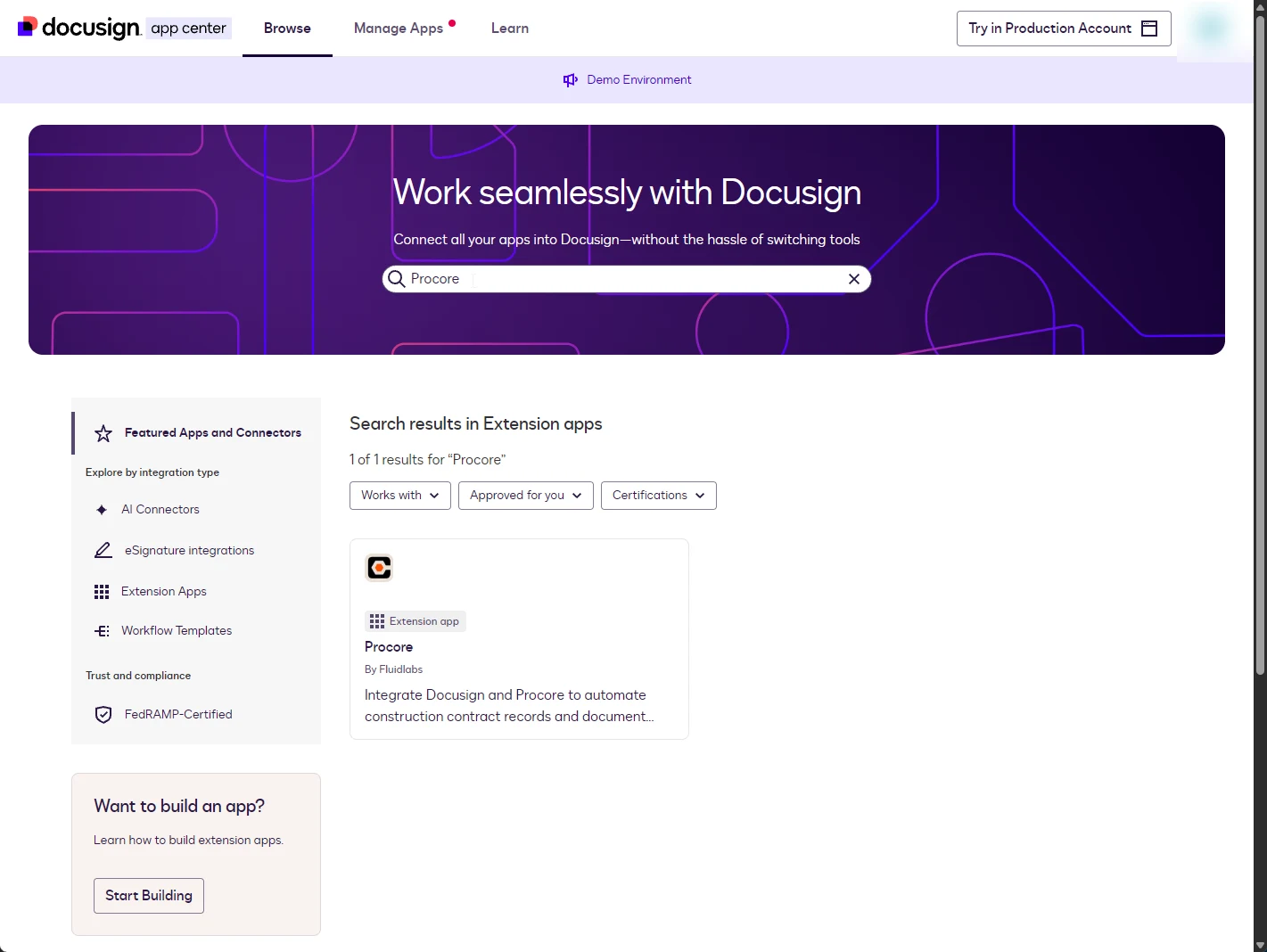
Task: Click the Featured Apps star icon
Action: coord(103,433)
